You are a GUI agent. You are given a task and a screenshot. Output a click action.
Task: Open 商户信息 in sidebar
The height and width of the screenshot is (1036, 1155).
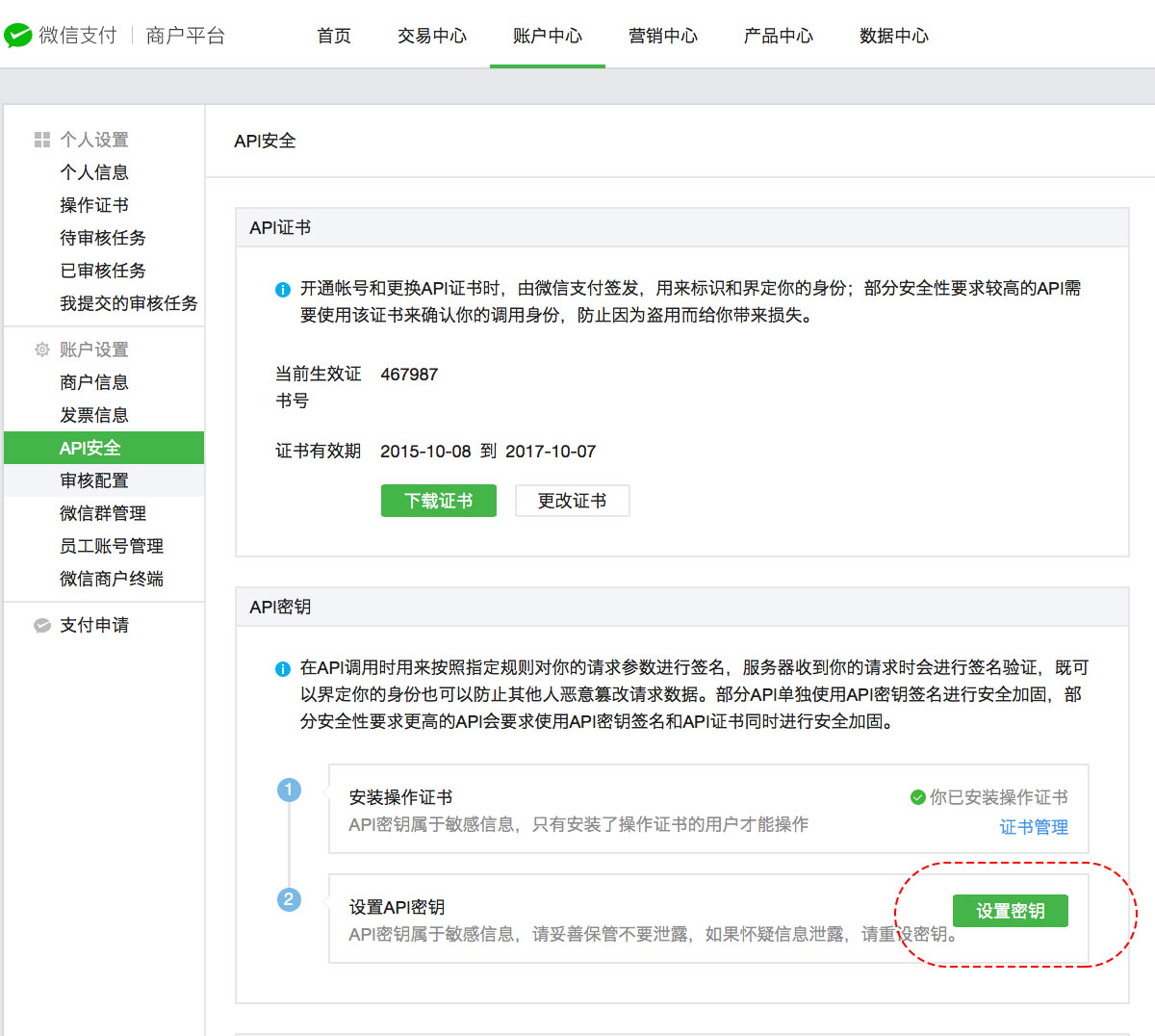tap(94, 382)
